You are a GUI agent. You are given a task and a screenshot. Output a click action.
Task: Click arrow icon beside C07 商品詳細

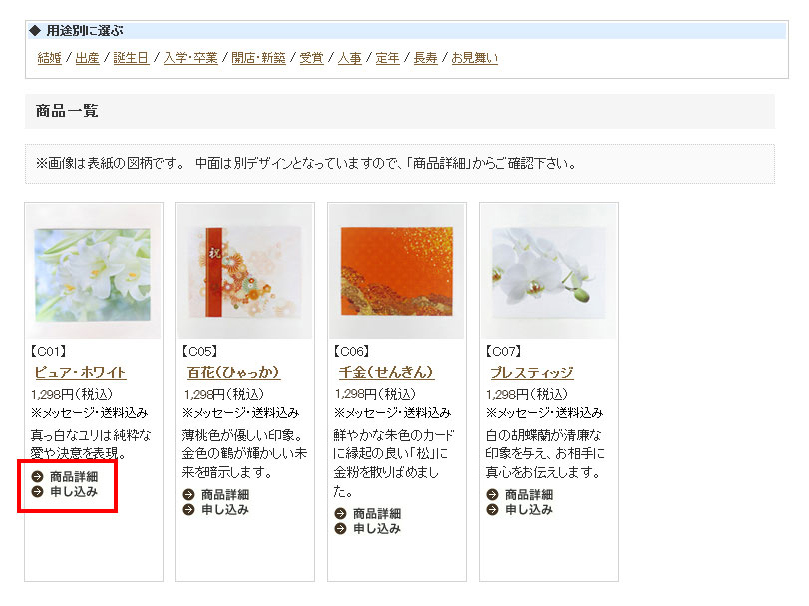tap(492, 495)
